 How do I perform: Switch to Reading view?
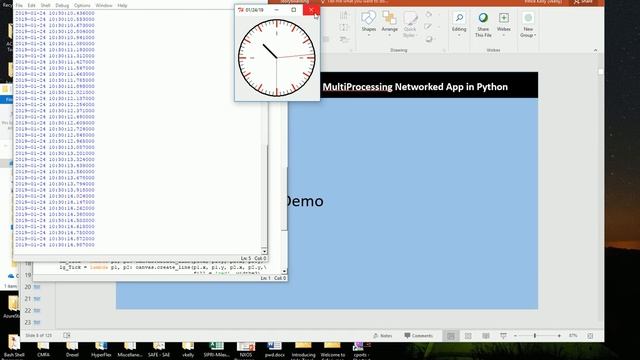486,336
